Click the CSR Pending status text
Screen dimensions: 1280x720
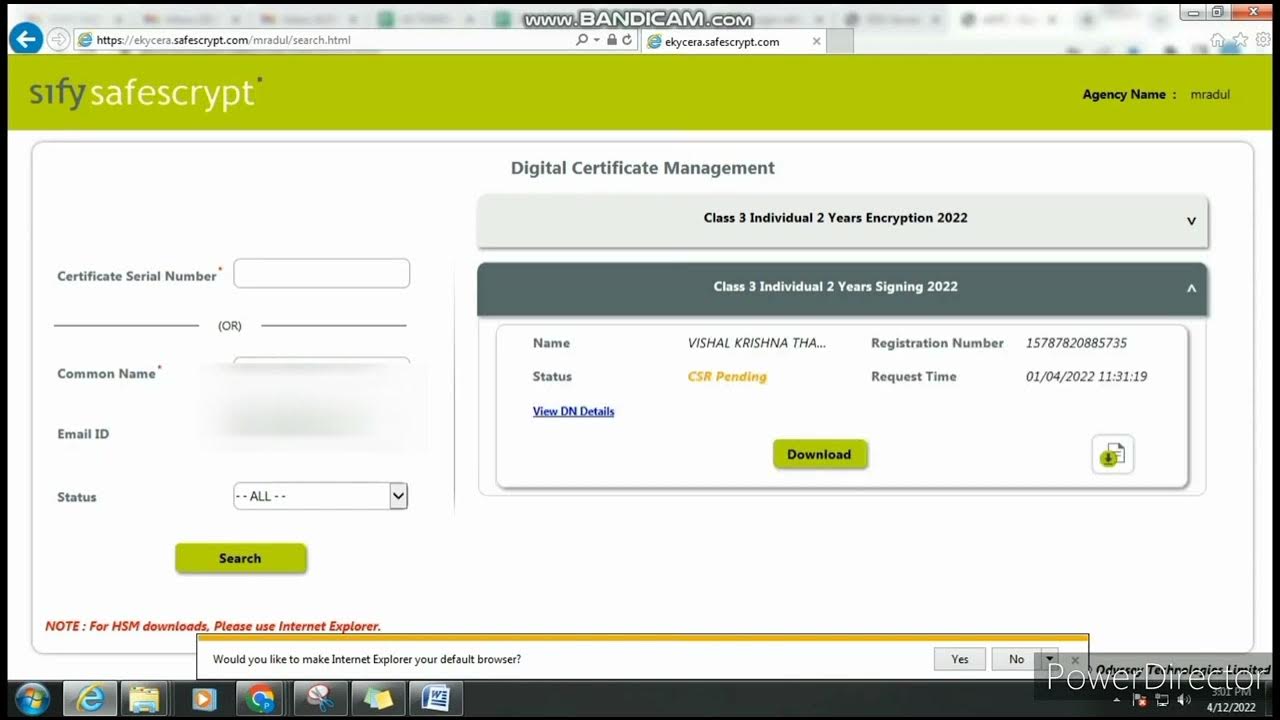[727, 377]
